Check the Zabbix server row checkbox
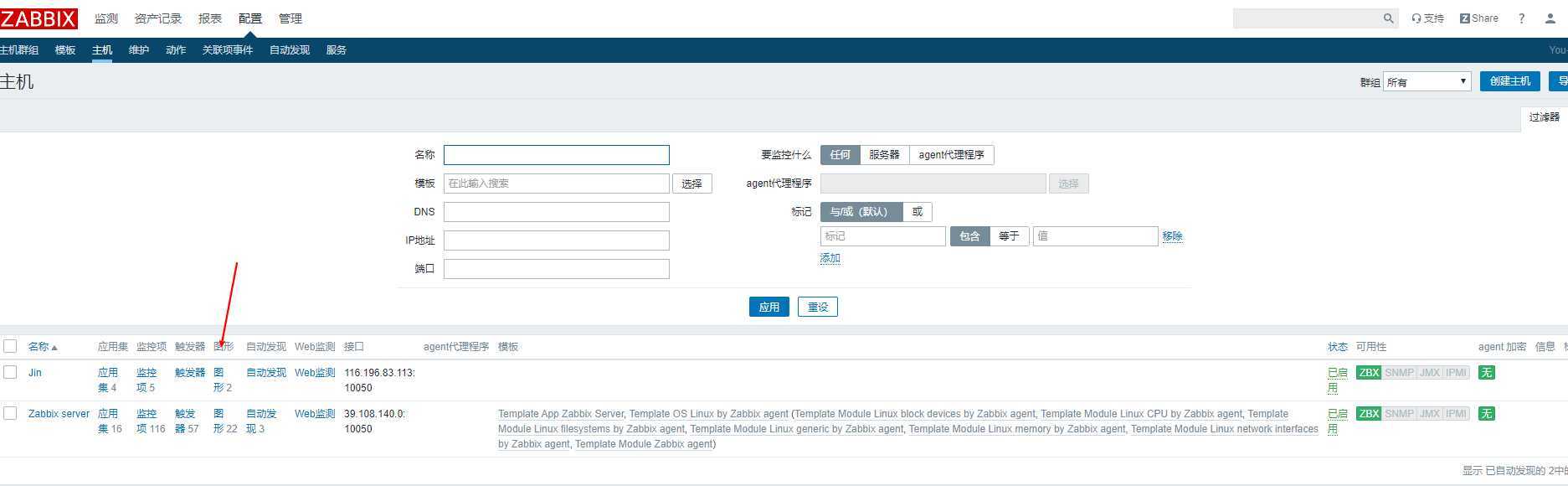 (10, 413)
